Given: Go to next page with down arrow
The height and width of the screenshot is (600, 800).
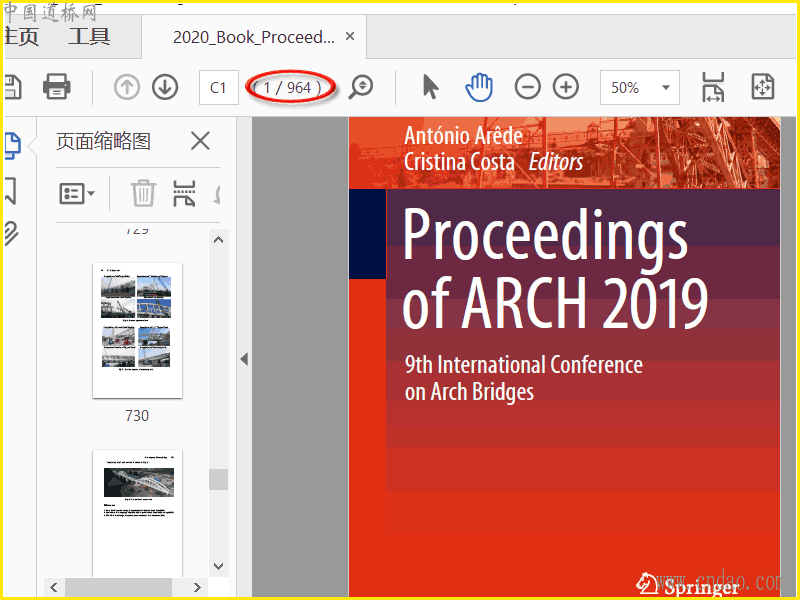Looking at the screenshot, I should point(165,87).
